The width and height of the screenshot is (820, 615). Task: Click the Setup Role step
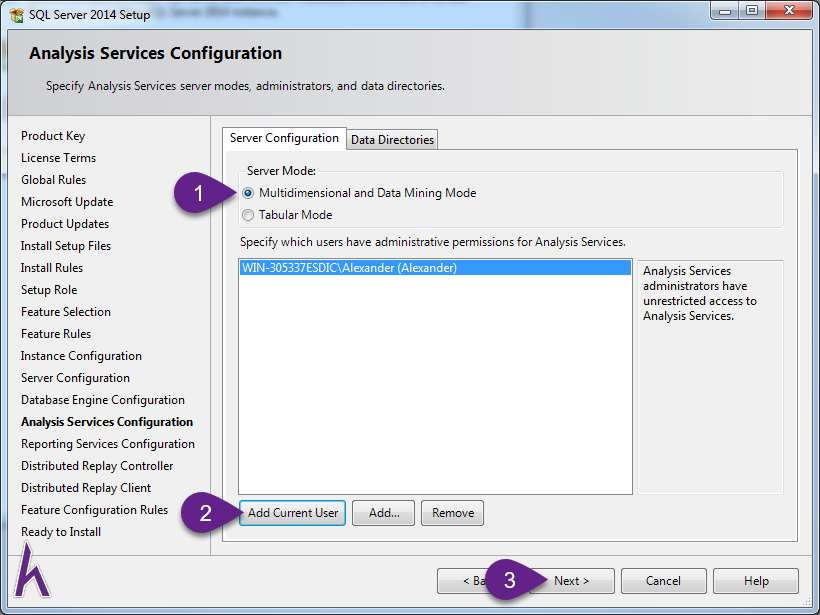click(x=49, y=290)
